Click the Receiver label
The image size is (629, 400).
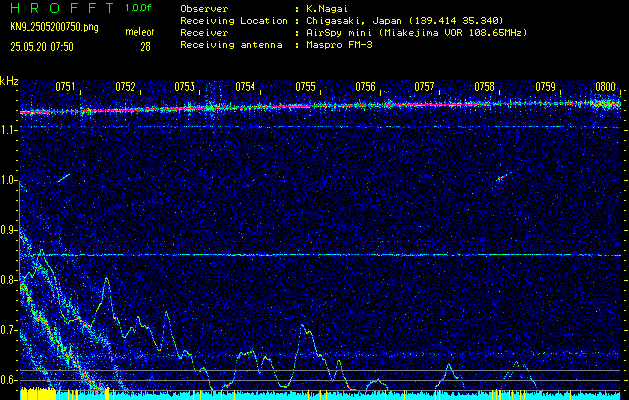pyautogui.click(x=204, y=33)
